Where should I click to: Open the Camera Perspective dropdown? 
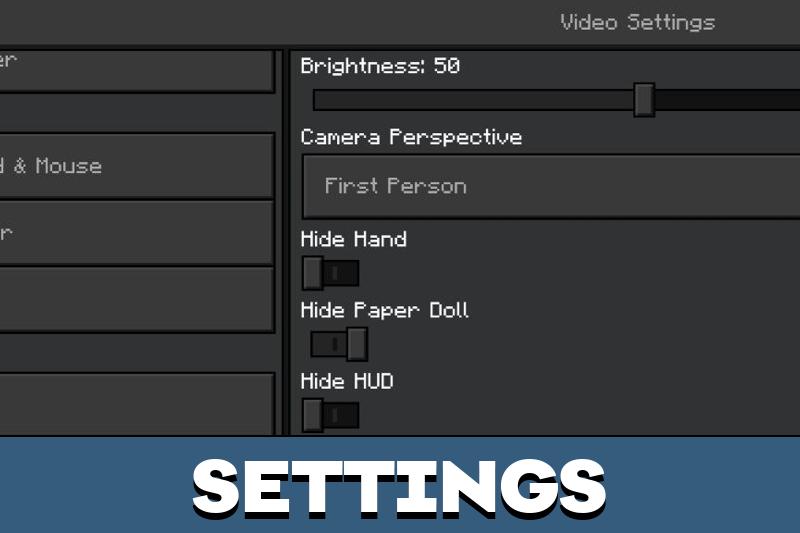pos(551,187)
